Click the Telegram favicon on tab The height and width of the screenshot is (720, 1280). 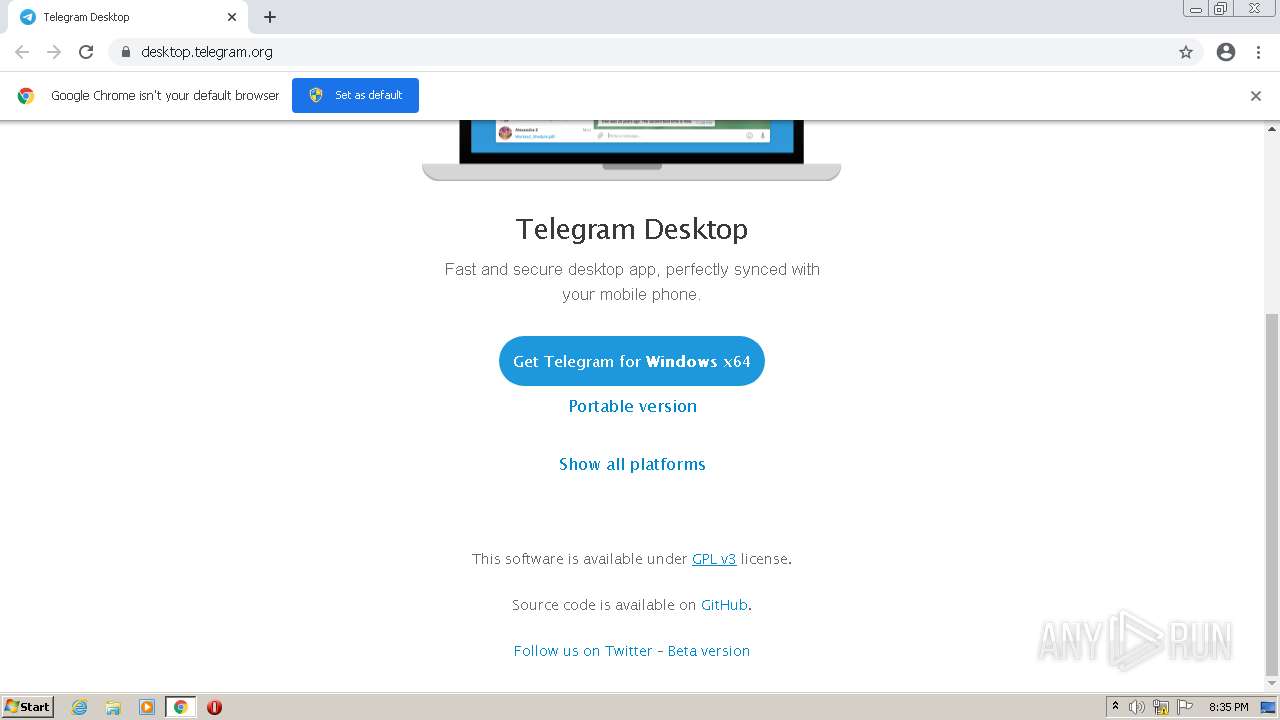[28, 17]
